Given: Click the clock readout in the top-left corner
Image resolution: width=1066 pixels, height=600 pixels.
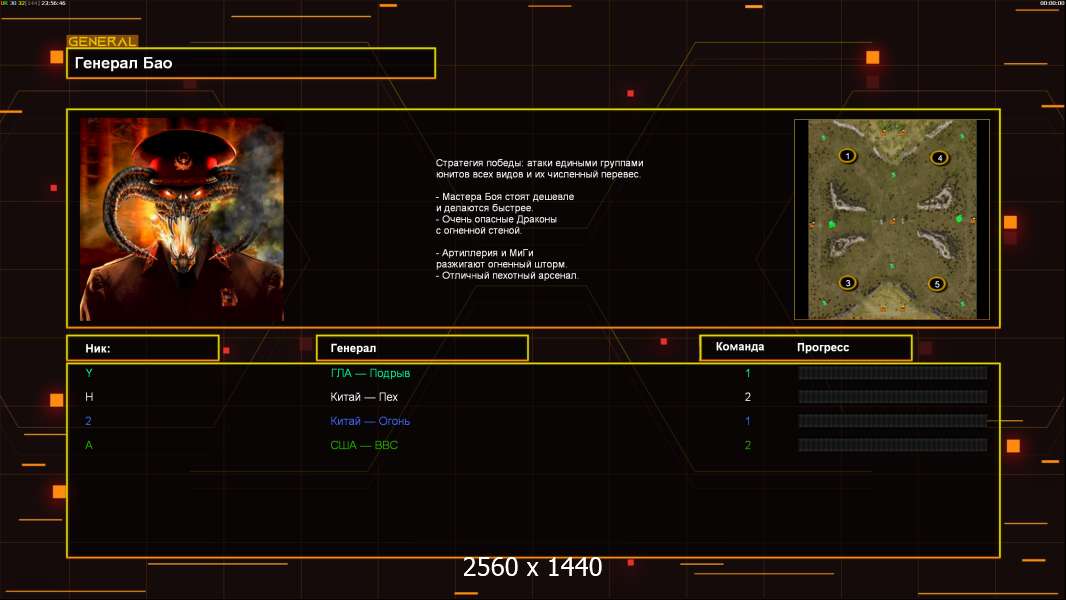Looking at the screenshot, I should [52, 3].
